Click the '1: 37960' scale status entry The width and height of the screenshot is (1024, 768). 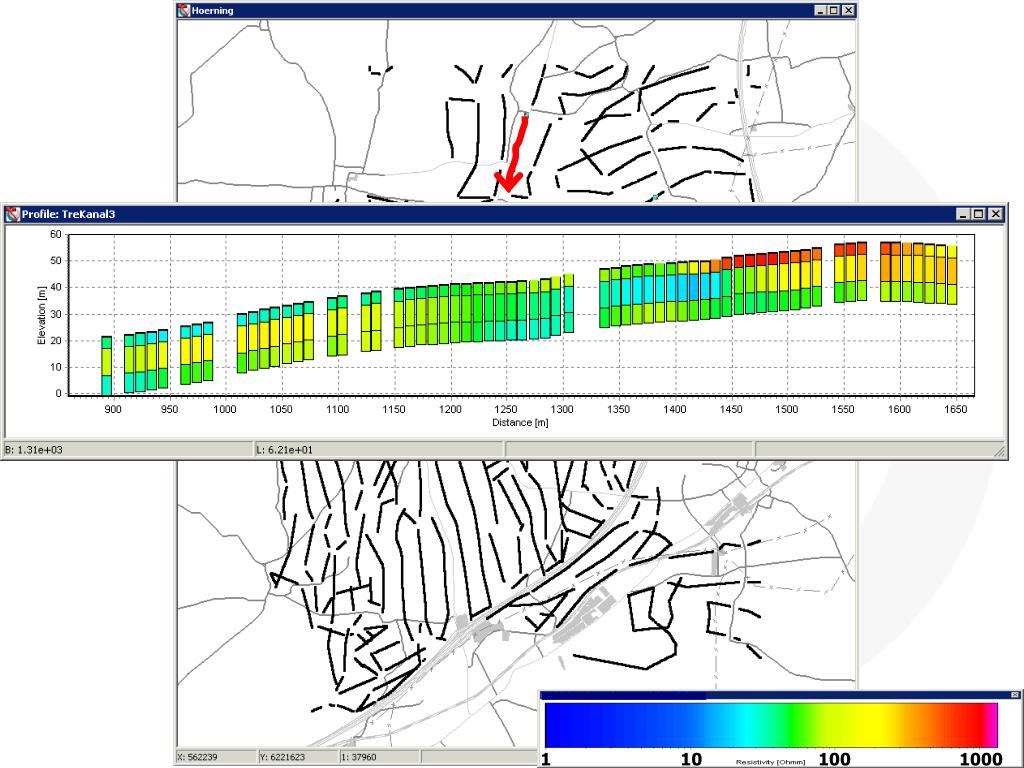click(x=379, y=757)
